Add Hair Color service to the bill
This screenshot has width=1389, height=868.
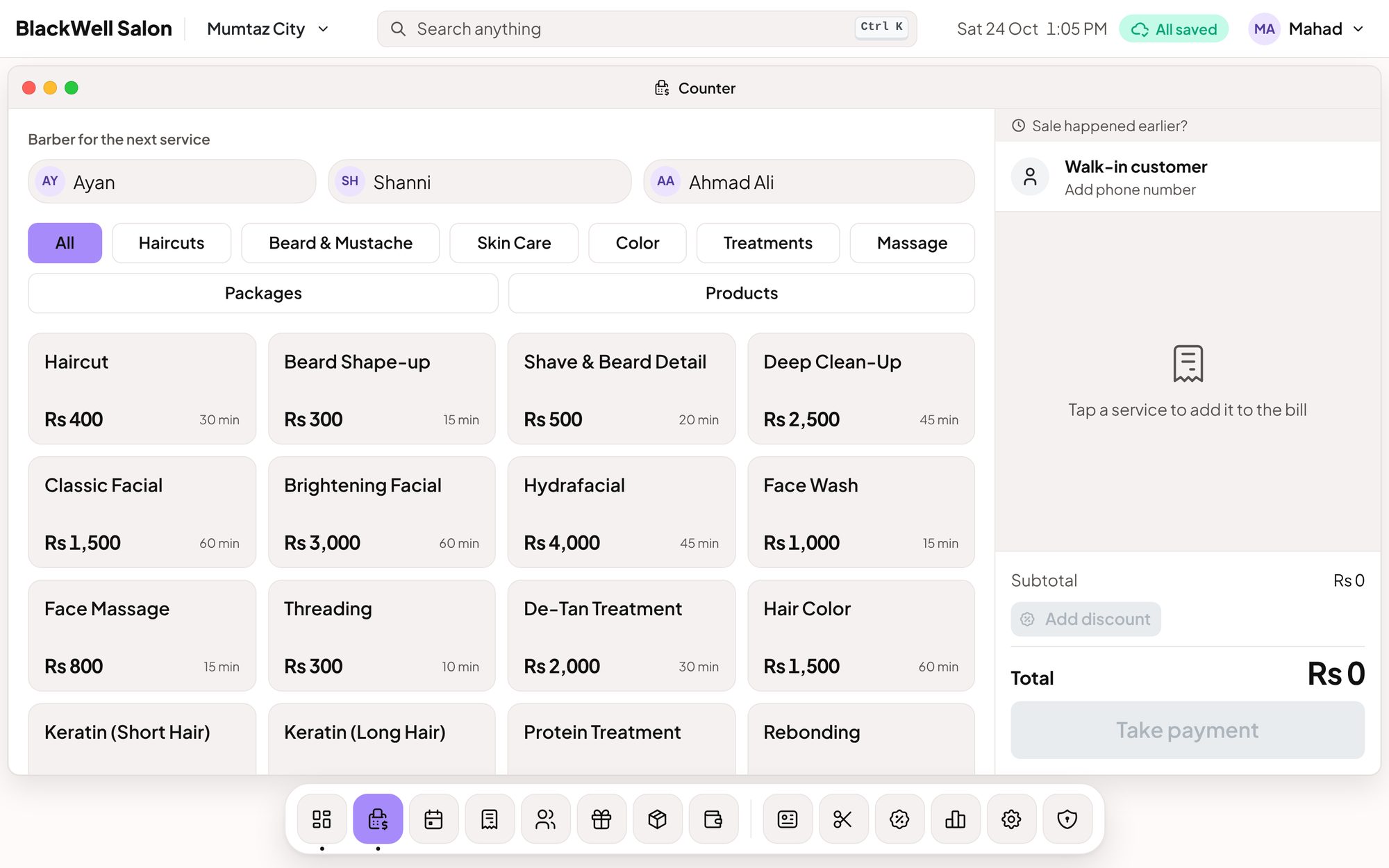[x=861, y=635]
